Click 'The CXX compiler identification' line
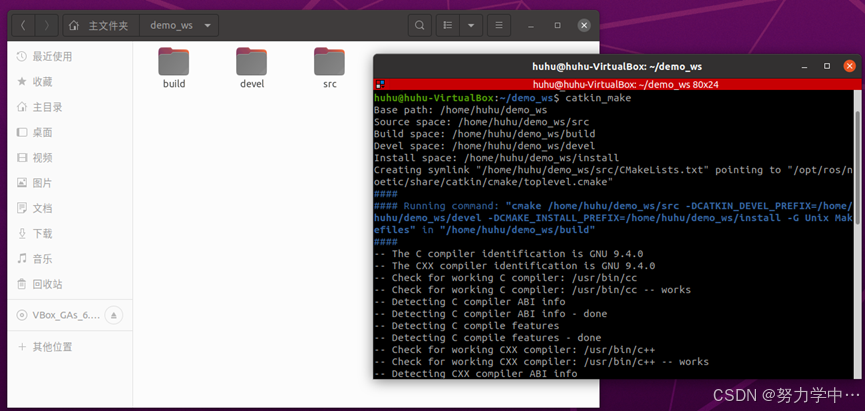This screenshot has height=411, width=865. 515,266
